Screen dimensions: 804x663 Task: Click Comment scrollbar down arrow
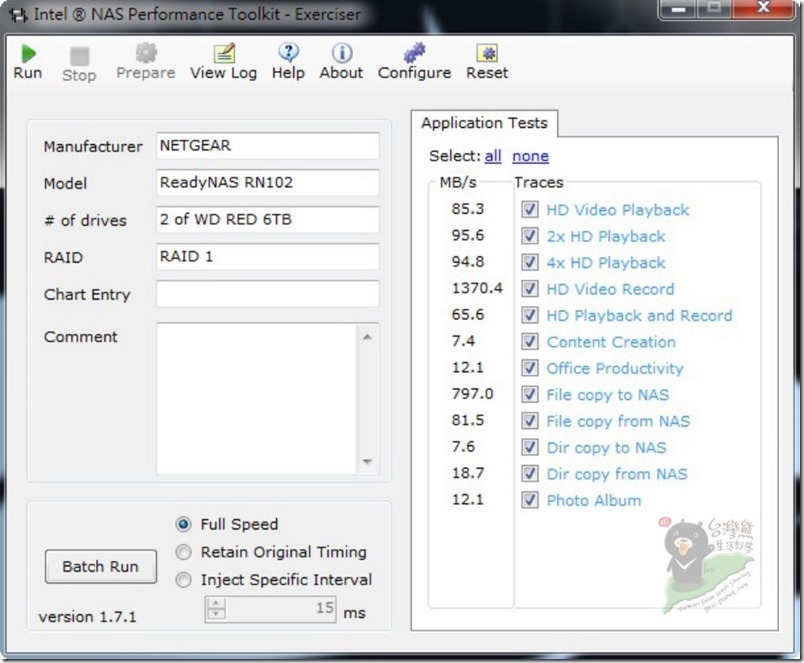point(367,461)
